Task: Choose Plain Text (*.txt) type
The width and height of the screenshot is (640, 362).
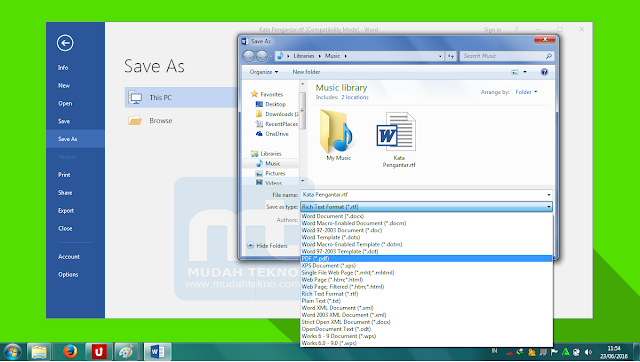Action: pos(426,301)
